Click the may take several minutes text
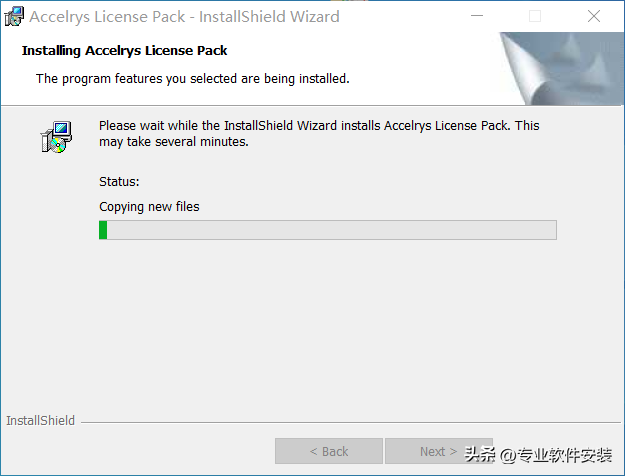Image resolution: width=625 pixels, height=476 pixels. click(174, 142)
